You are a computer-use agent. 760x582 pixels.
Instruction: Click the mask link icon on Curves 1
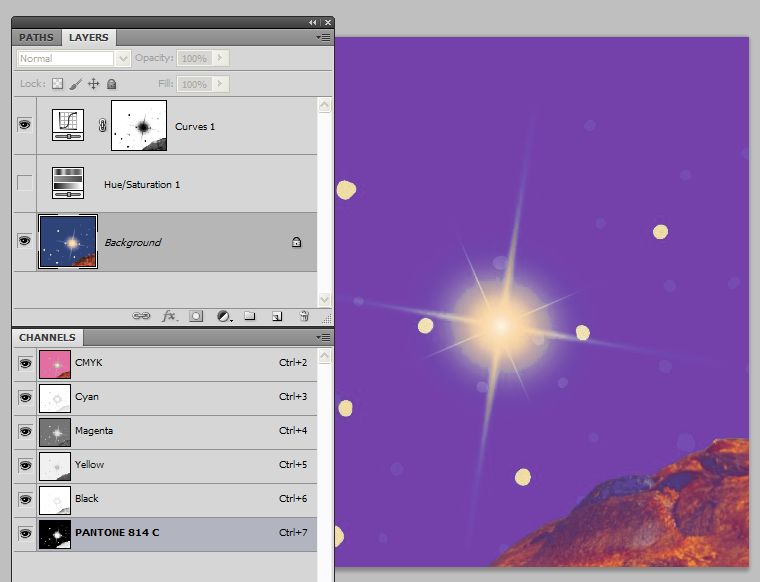click(102, 125)
